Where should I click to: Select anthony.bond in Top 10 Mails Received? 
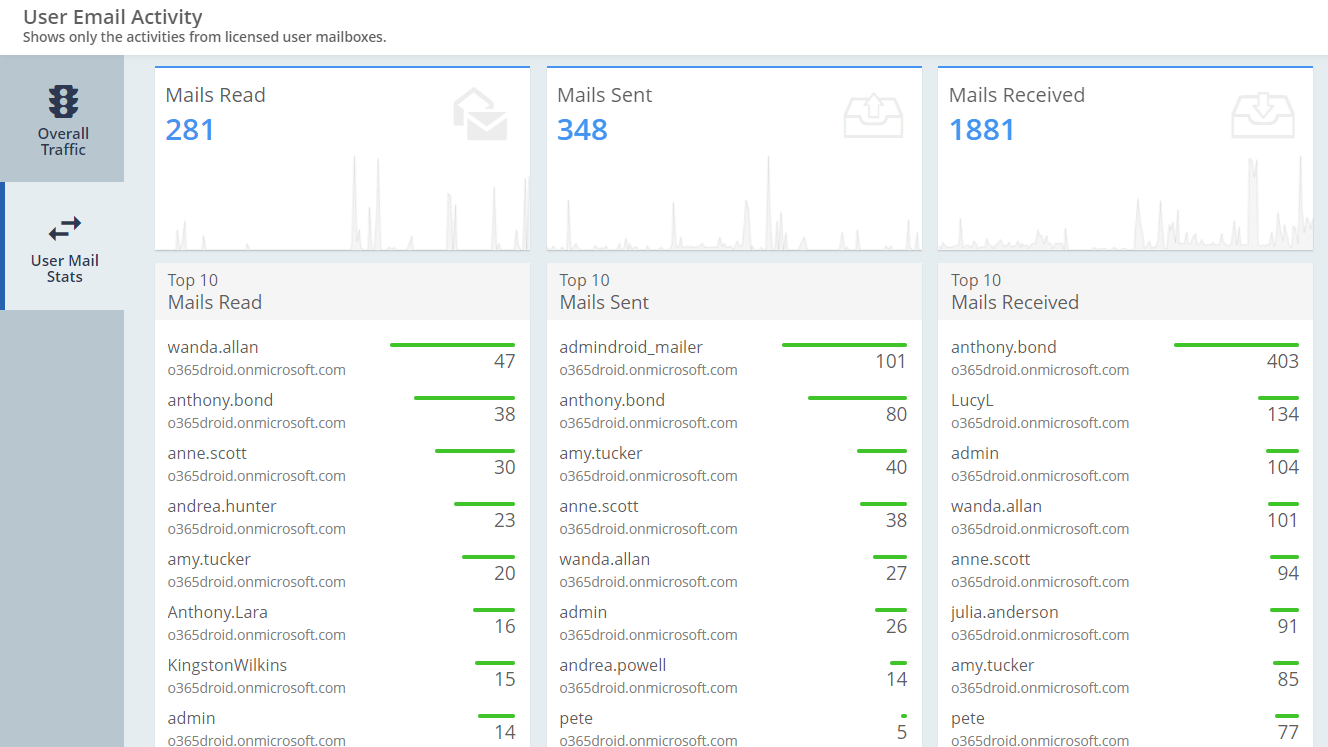pos(1003,348)
